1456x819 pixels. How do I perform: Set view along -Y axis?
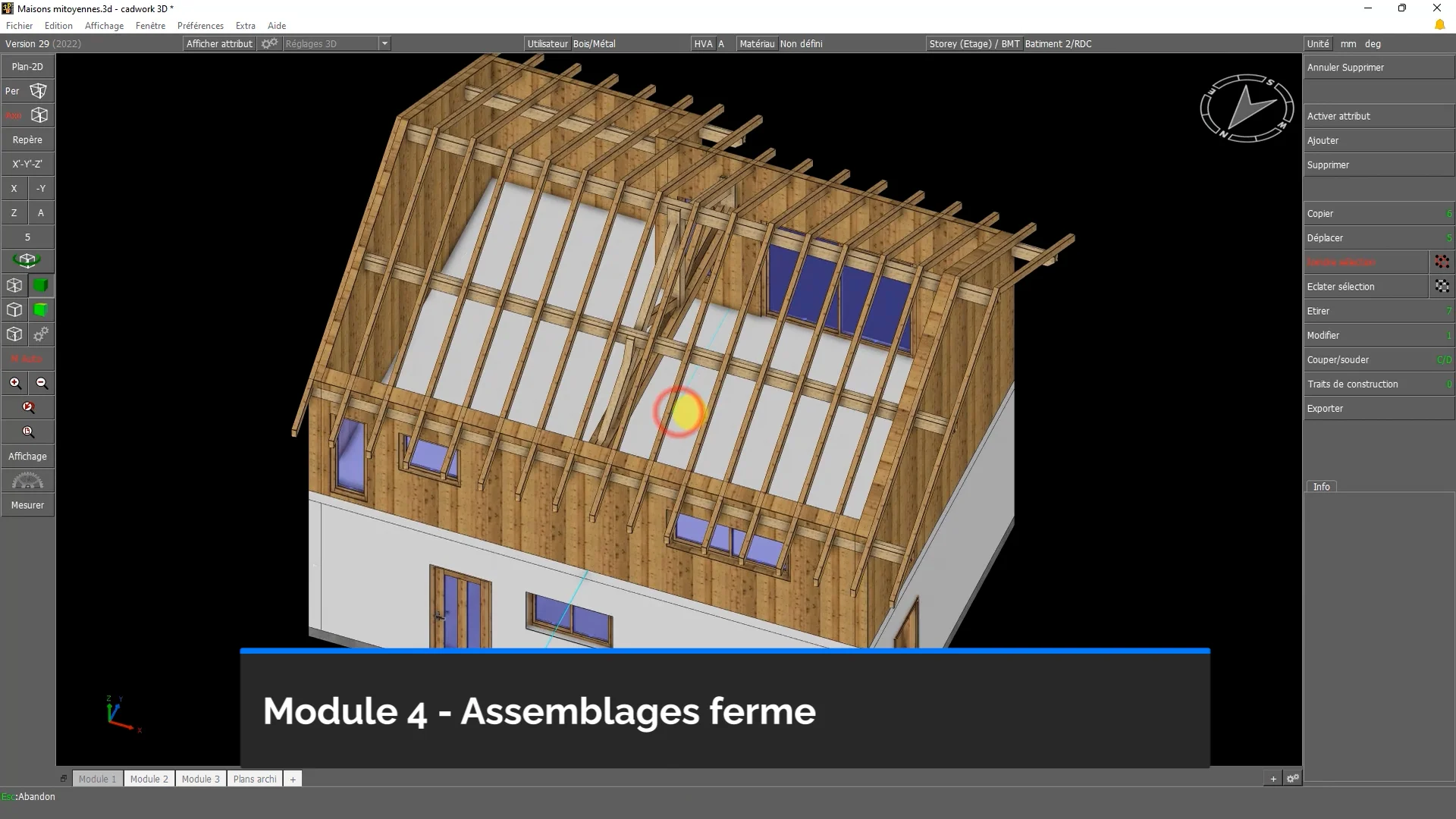coord(41,189)
